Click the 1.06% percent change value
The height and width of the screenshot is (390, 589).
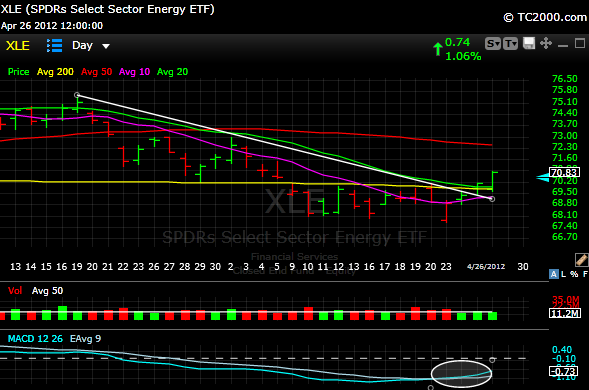pos(463,56)
